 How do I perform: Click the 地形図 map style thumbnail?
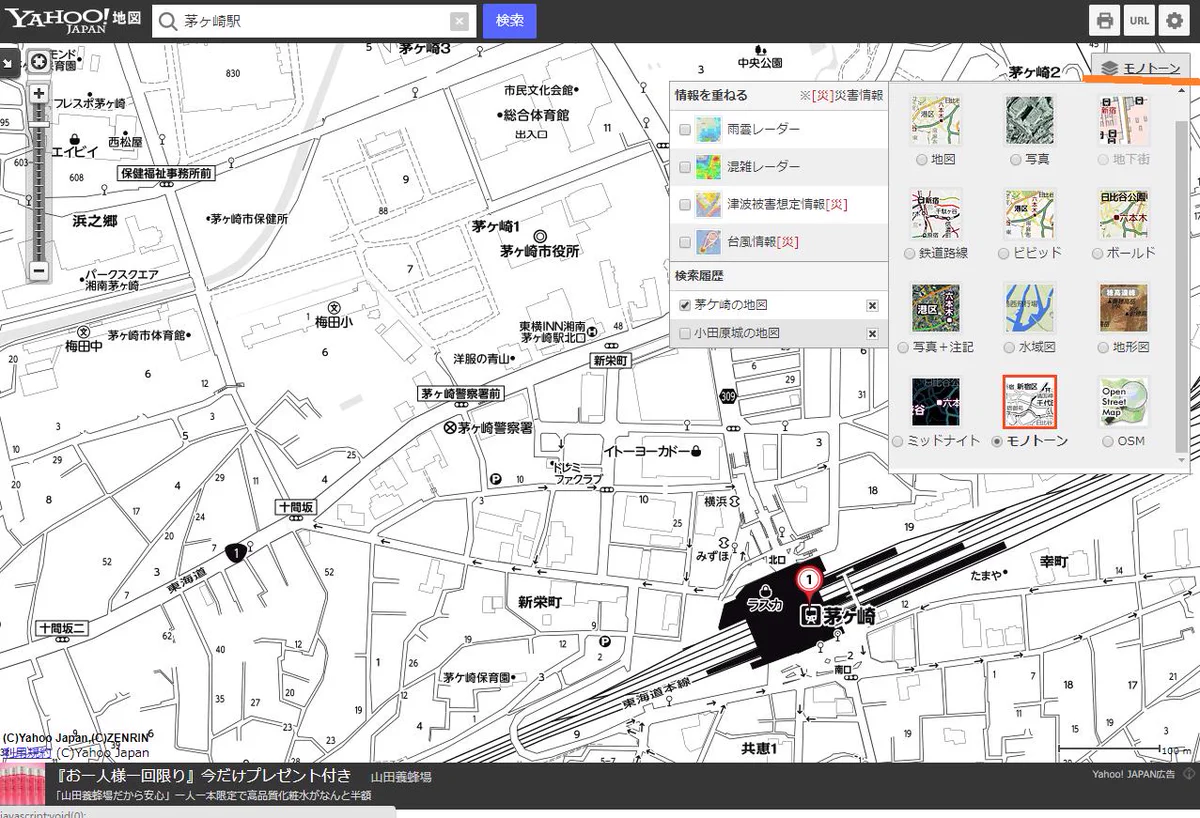[x=1124, y=309]
